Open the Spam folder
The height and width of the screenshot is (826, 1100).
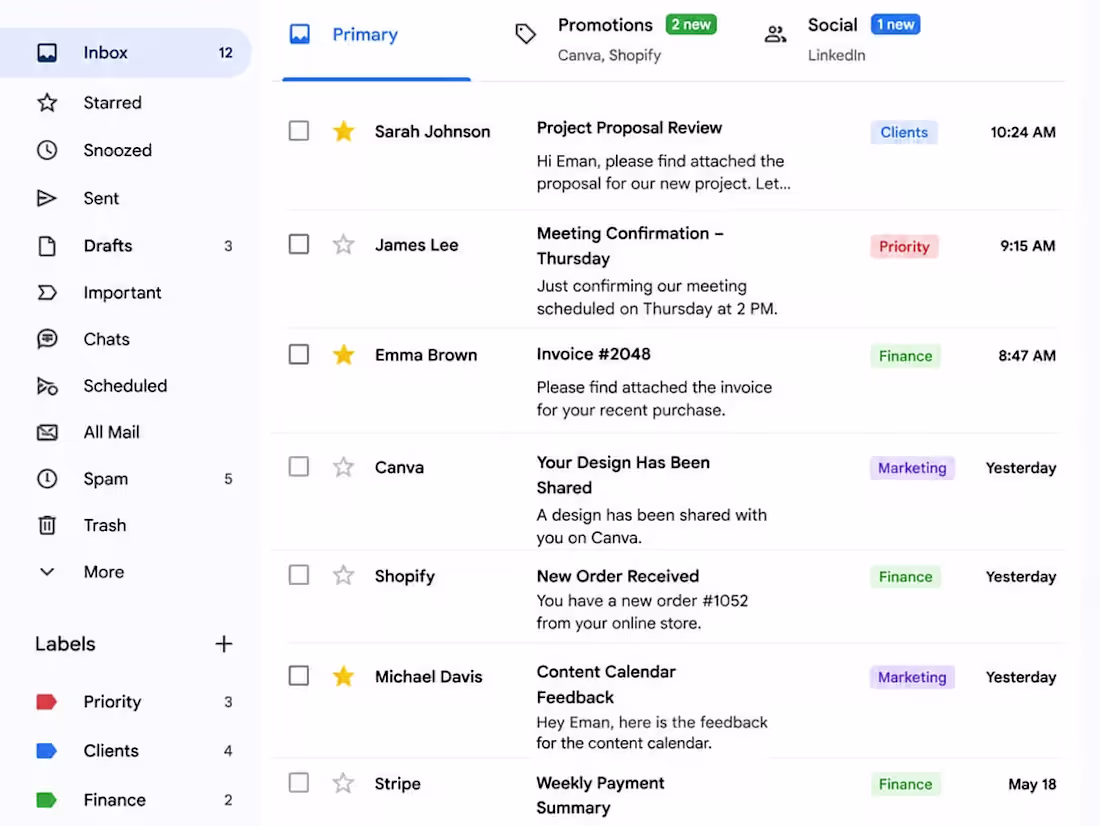(x=125, y=479)
